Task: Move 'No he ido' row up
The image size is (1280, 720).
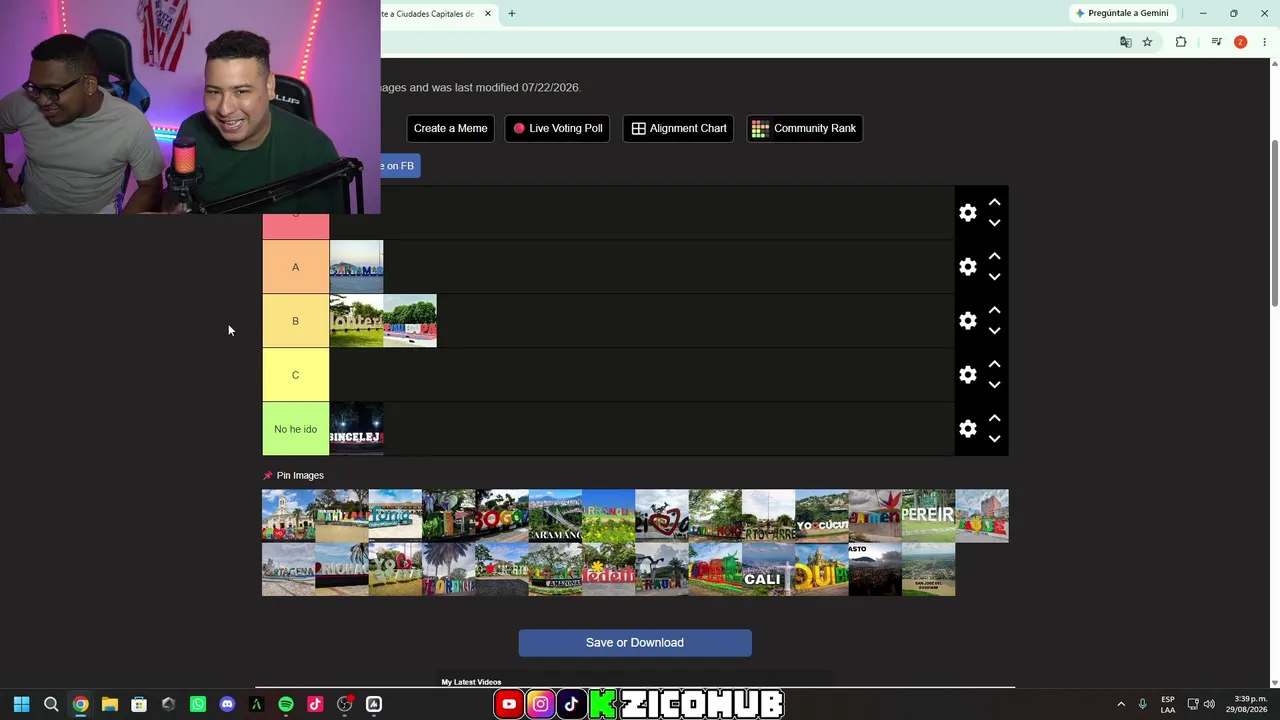Action: (x=994, y=418)
